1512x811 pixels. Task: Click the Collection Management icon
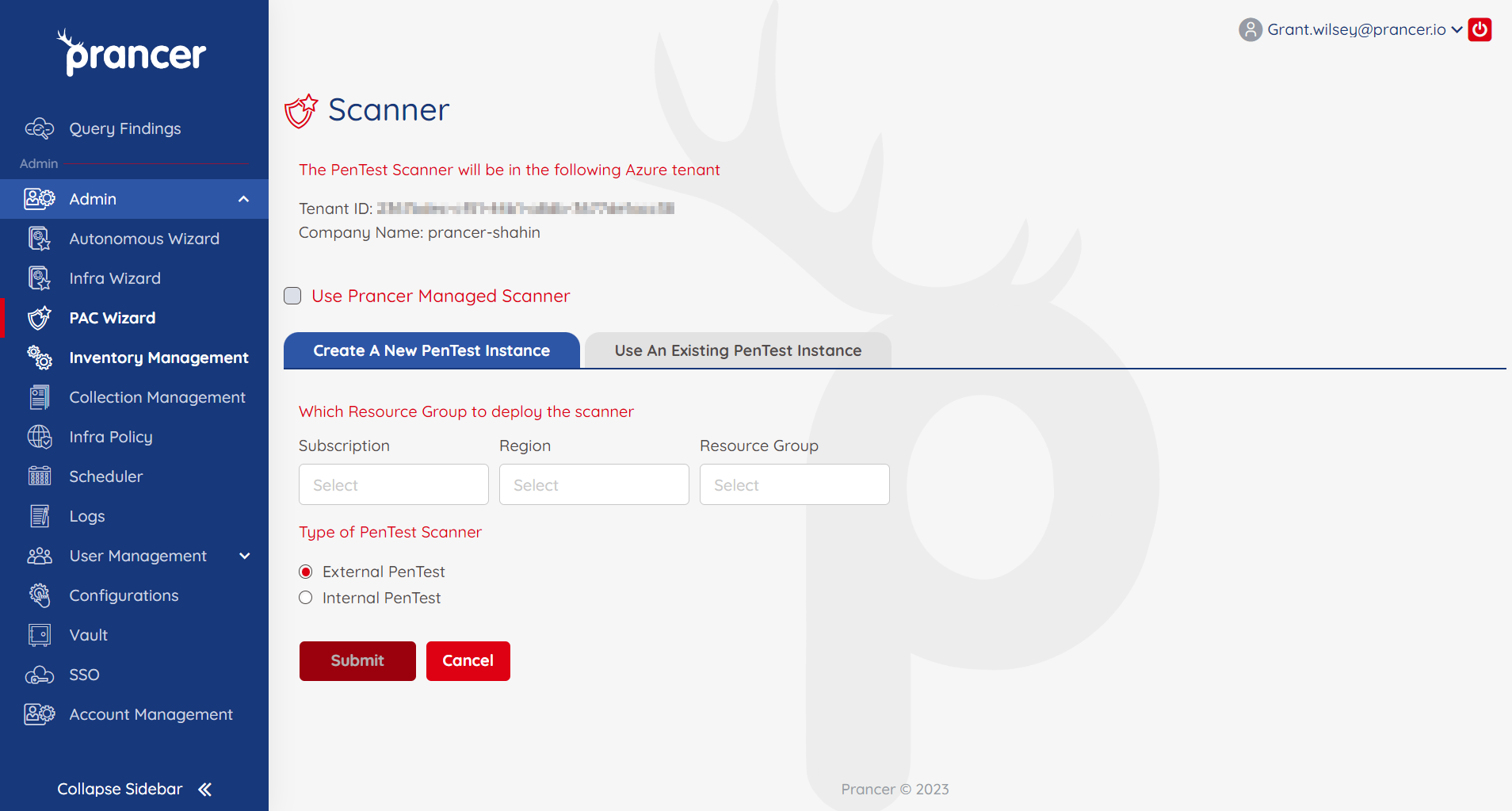coord(40,397)
